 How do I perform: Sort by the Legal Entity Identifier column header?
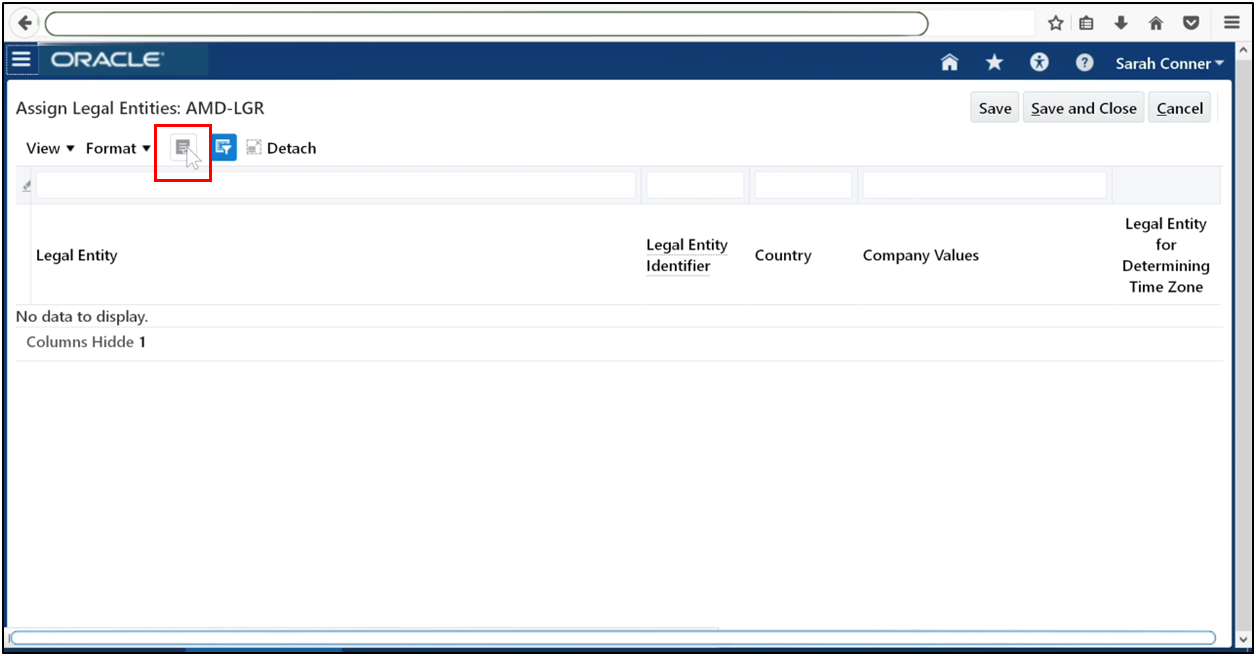tap(686, 255)
